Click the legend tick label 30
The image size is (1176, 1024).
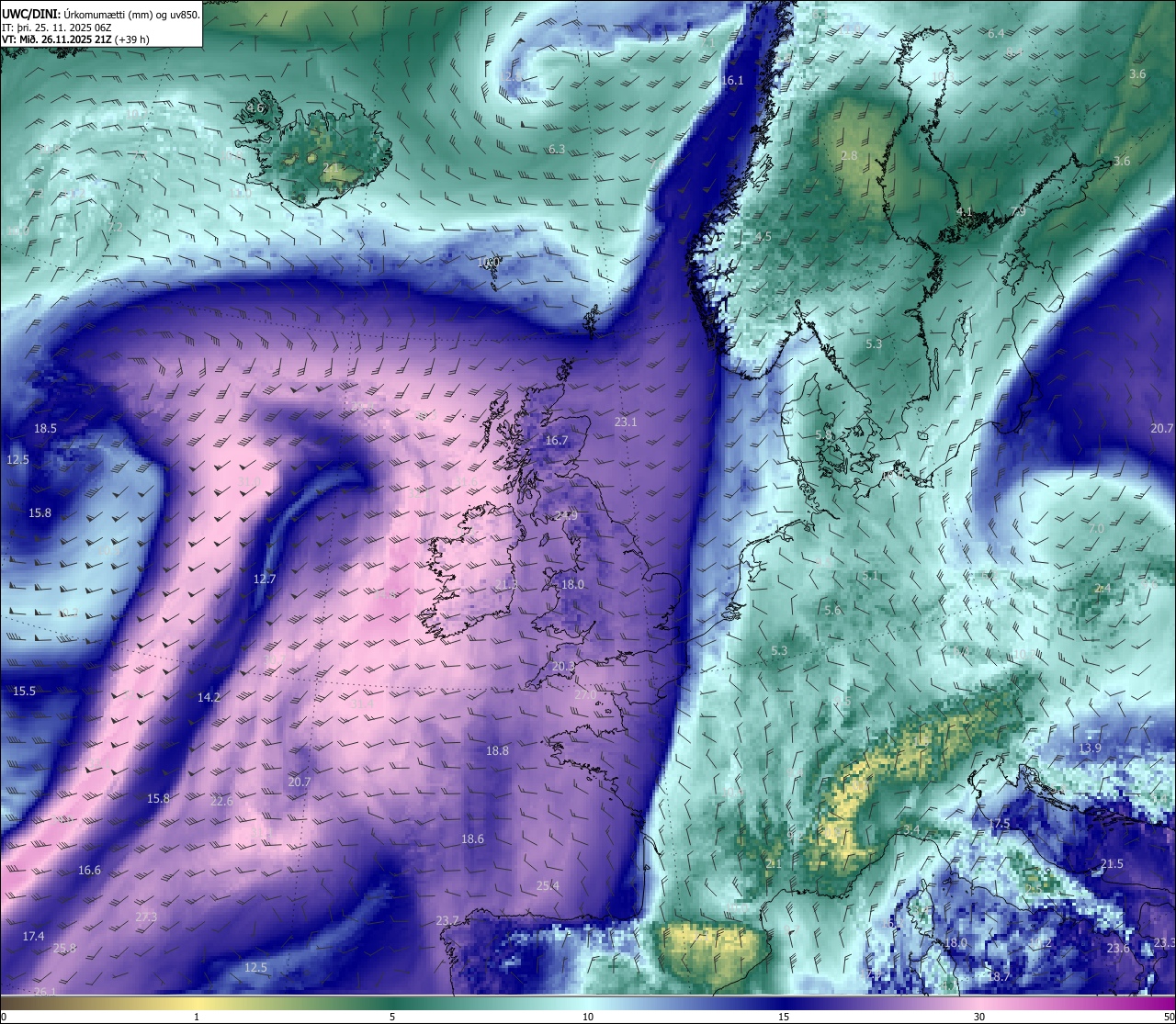[x=979, y=1017]
